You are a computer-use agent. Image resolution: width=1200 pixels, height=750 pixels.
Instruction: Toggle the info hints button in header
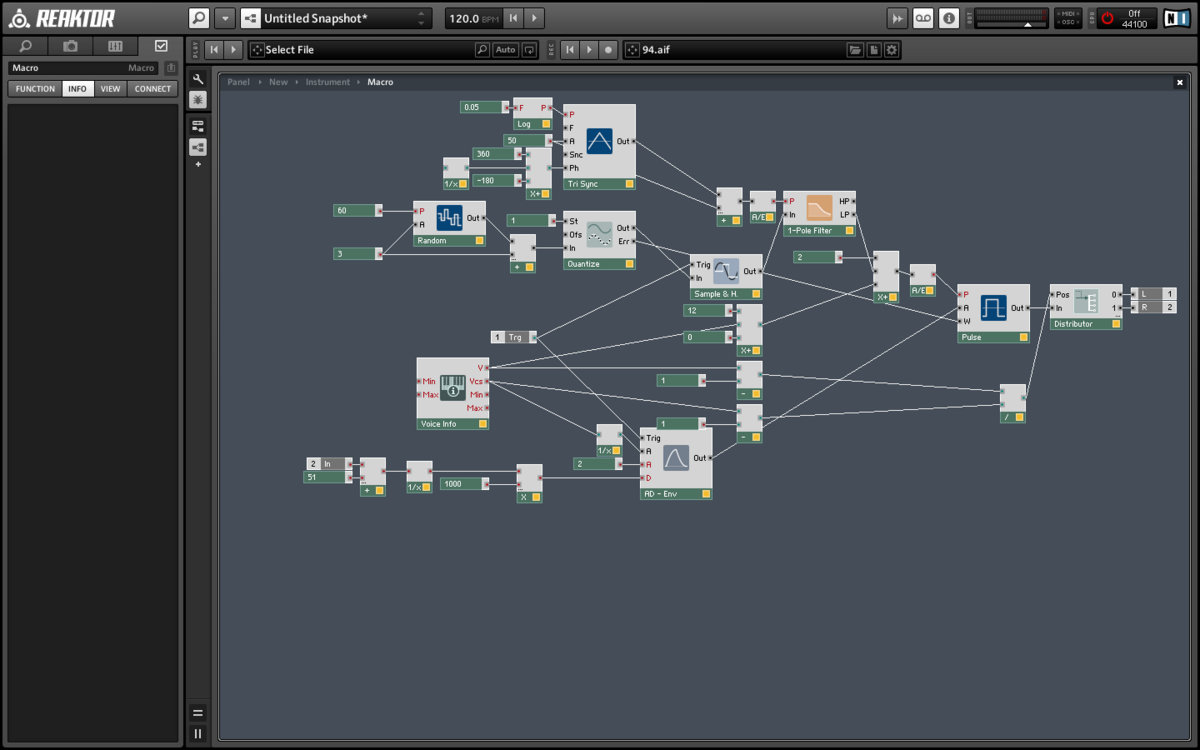[x=949, y=18]
